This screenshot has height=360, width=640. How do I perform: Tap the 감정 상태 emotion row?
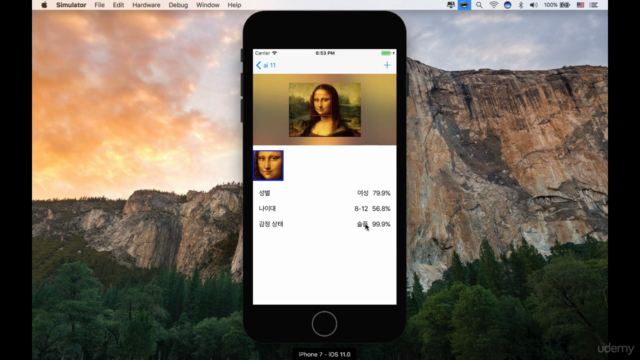[324, 224]
